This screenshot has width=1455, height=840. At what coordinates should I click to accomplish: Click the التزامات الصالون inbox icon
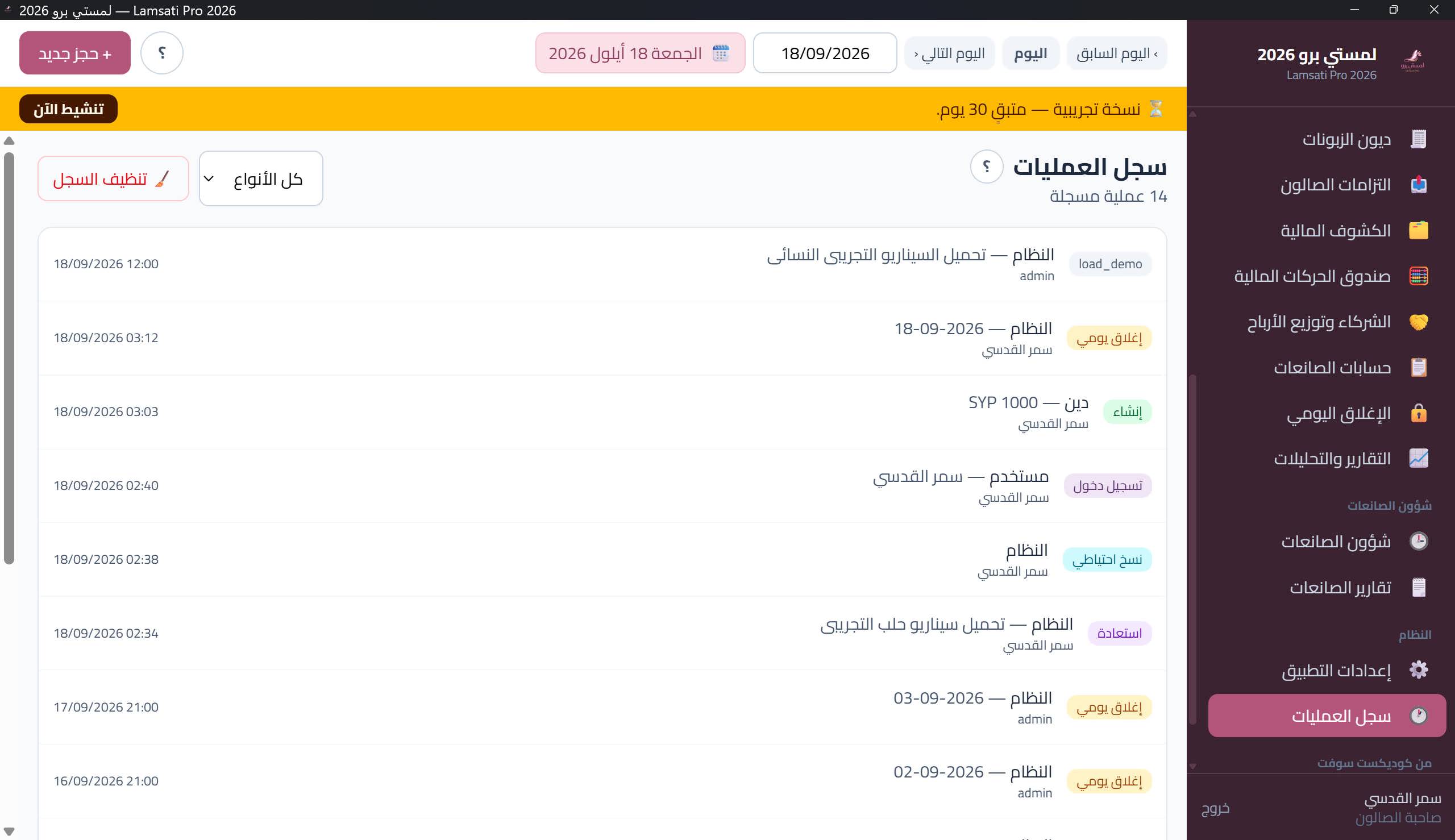click(1419, 185)
